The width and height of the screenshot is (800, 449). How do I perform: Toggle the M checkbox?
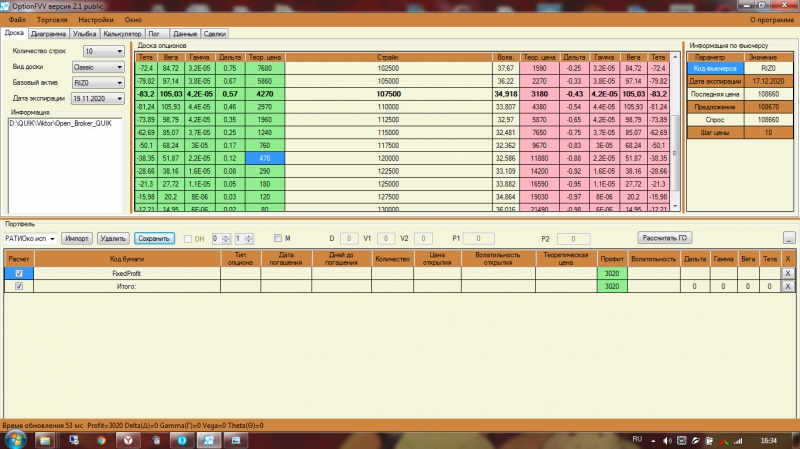click(278, 238)
